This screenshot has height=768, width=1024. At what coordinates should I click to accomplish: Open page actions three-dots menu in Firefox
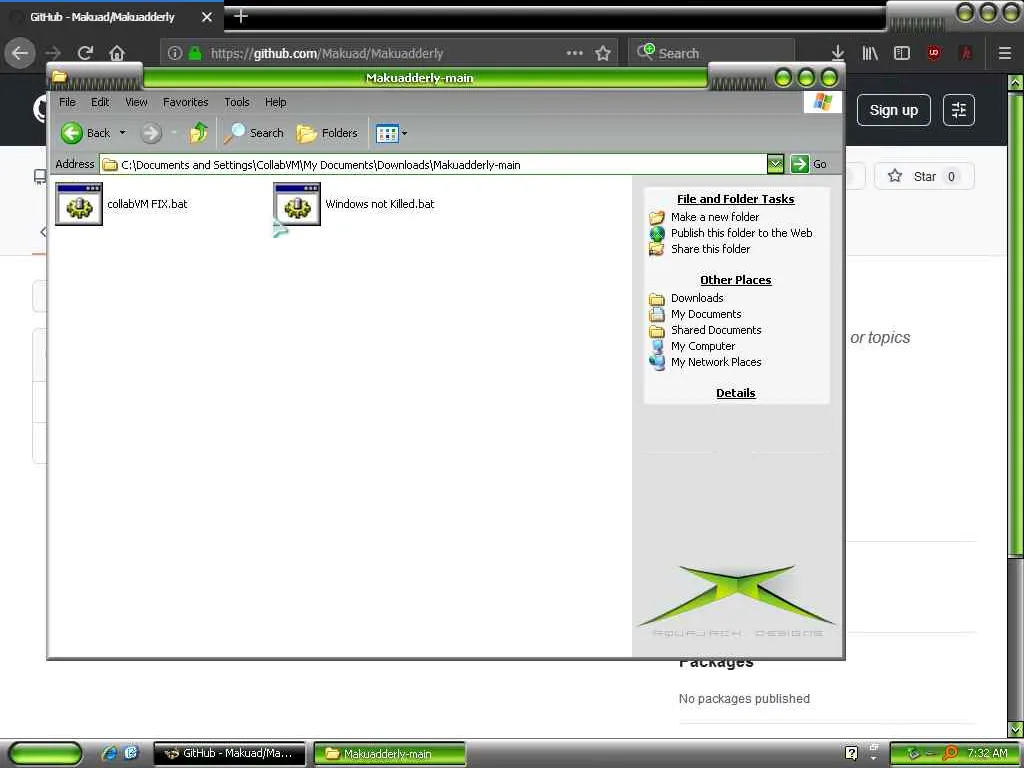pos(575,53)
